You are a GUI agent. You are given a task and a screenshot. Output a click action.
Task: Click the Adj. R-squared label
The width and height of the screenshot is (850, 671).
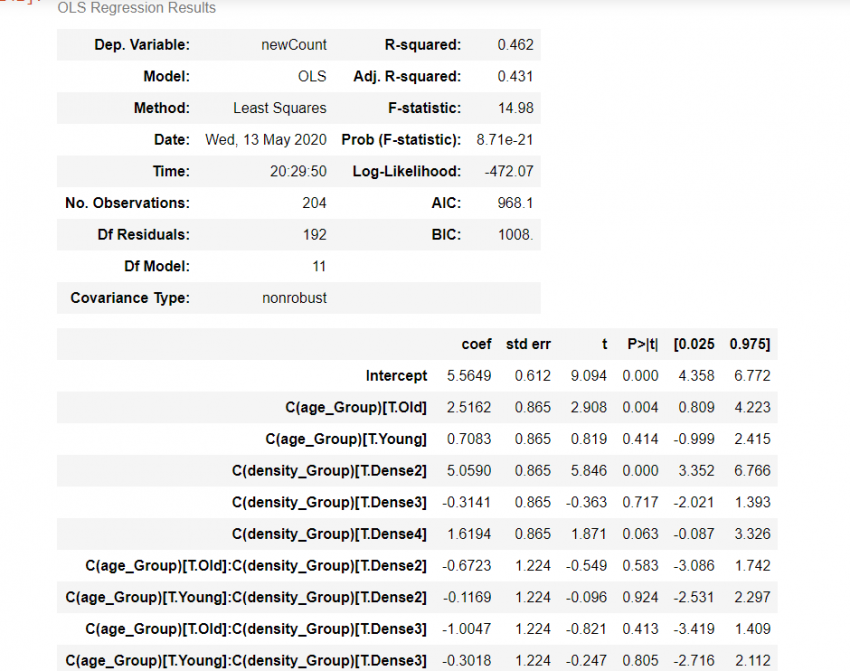click(407, 76)
